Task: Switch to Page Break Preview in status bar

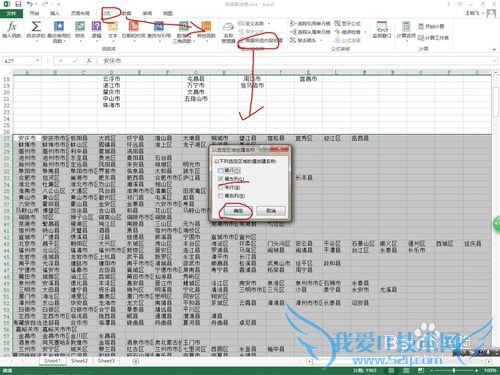Action: [x=421, y=370]
